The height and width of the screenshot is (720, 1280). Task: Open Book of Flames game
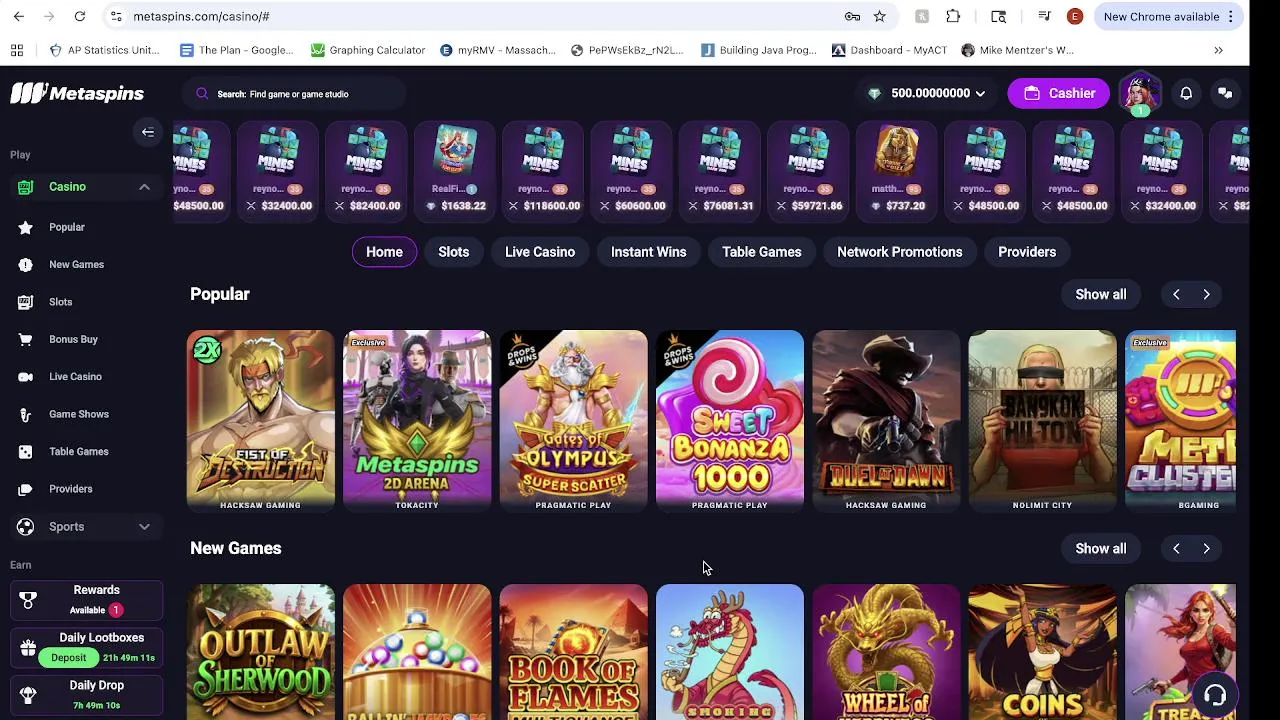(573, 652)
